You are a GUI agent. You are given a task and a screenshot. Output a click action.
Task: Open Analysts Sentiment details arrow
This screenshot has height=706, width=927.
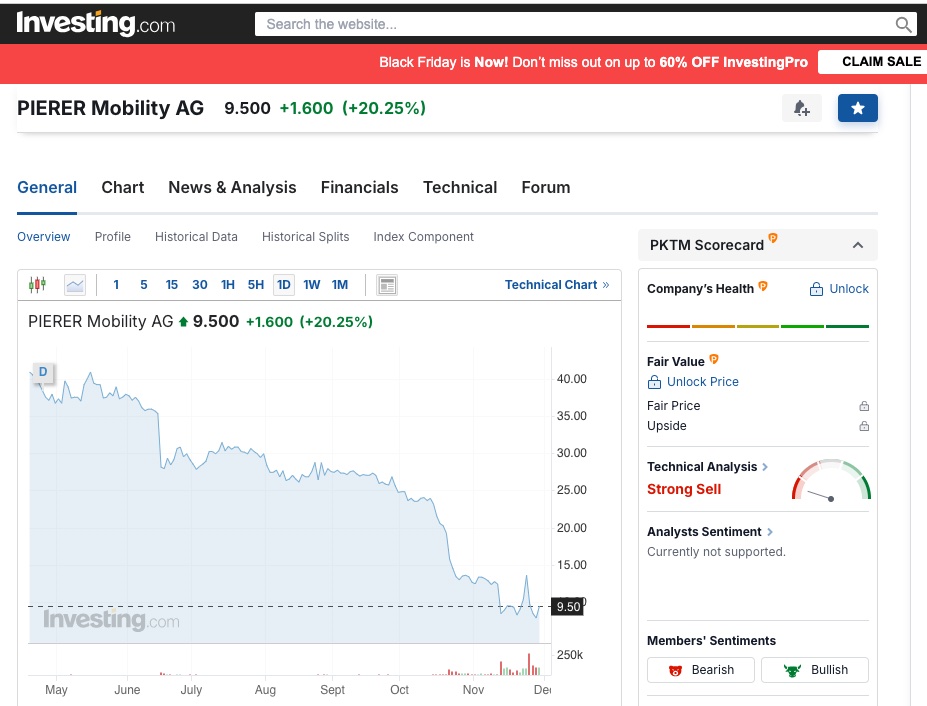770,532
